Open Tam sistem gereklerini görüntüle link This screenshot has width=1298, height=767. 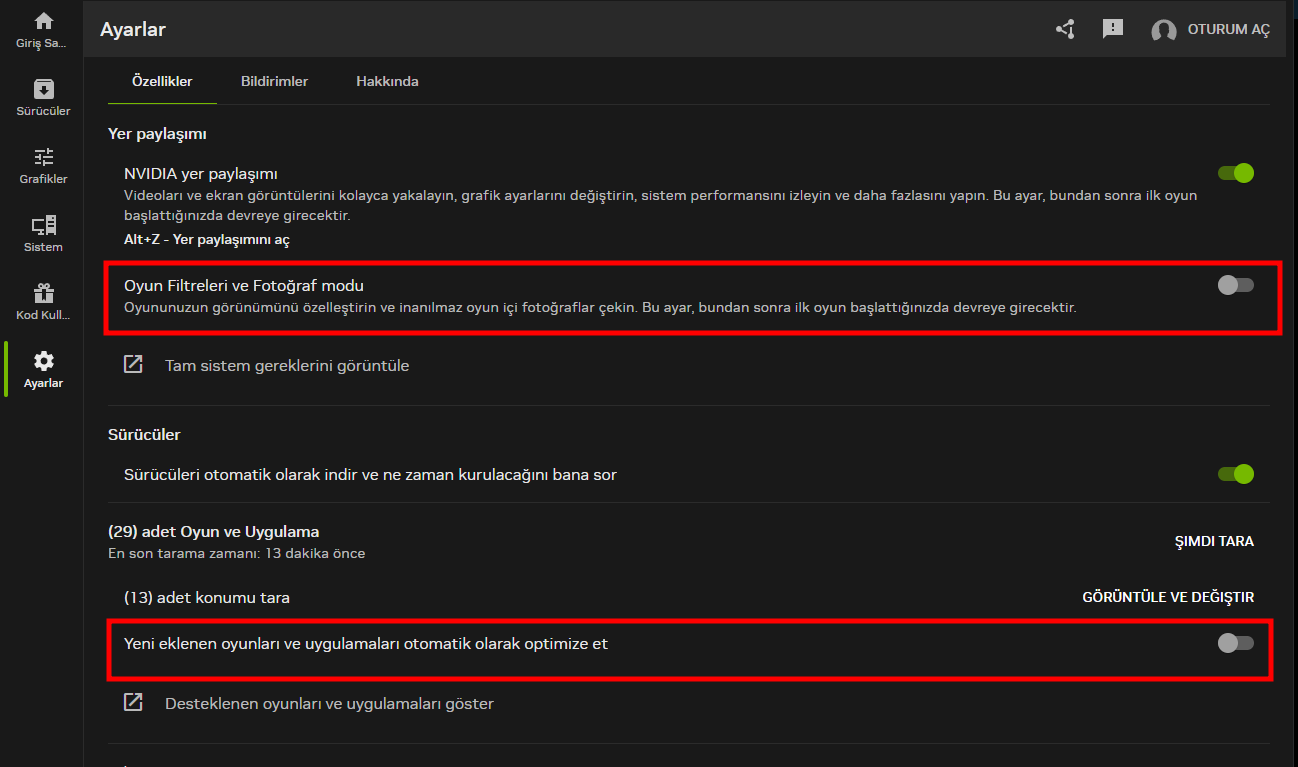[287, 366]
